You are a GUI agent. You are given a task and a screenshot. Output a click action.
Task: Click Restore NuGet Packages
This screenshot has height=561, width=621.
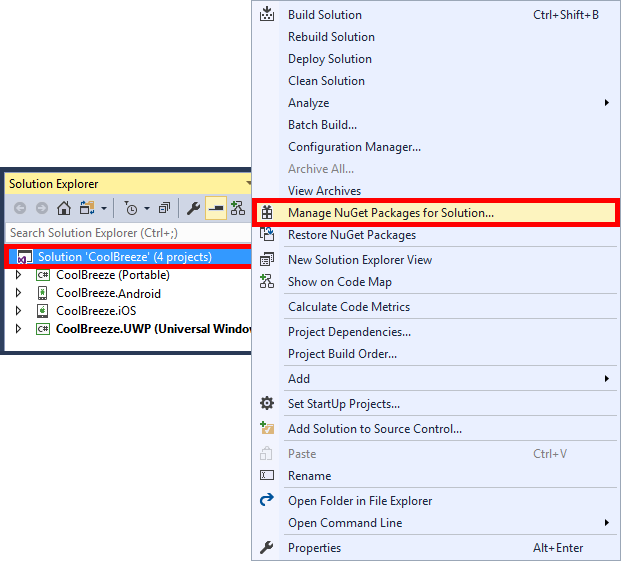351,235
